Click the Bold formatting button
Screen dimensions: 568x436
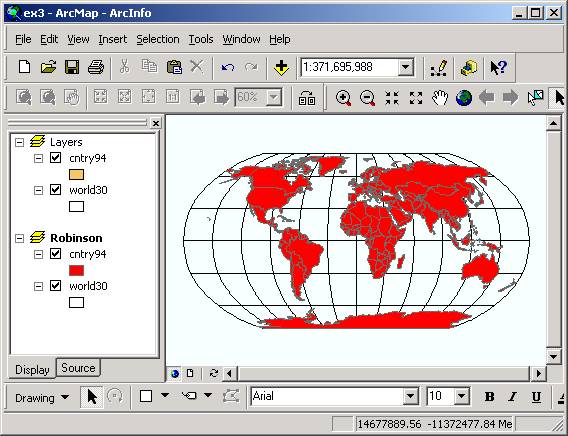click(489, 397)
